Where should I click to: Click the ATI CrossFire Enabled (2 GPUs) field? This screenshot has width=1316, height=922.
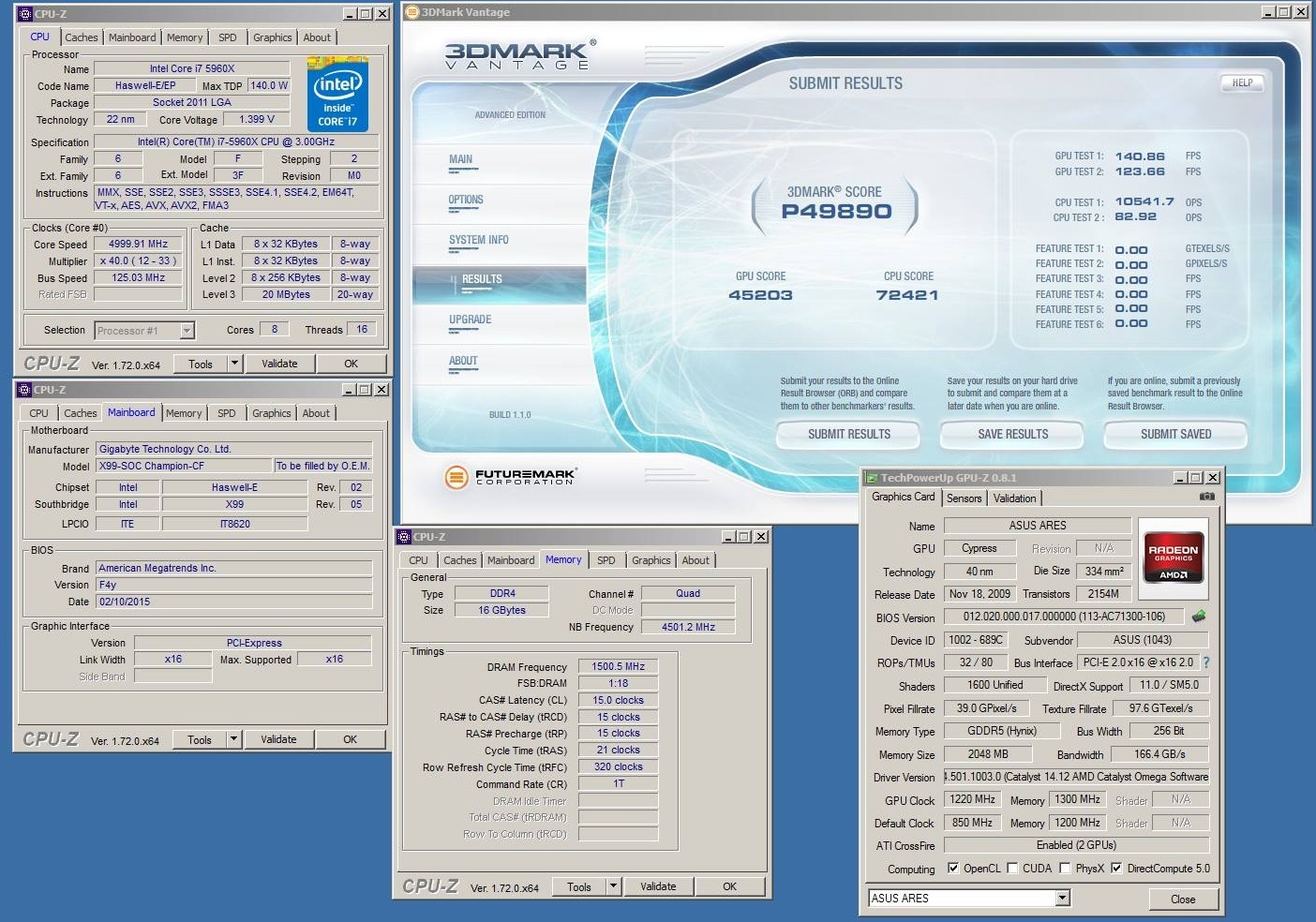pyautogui.click(x=1076, y=845)
